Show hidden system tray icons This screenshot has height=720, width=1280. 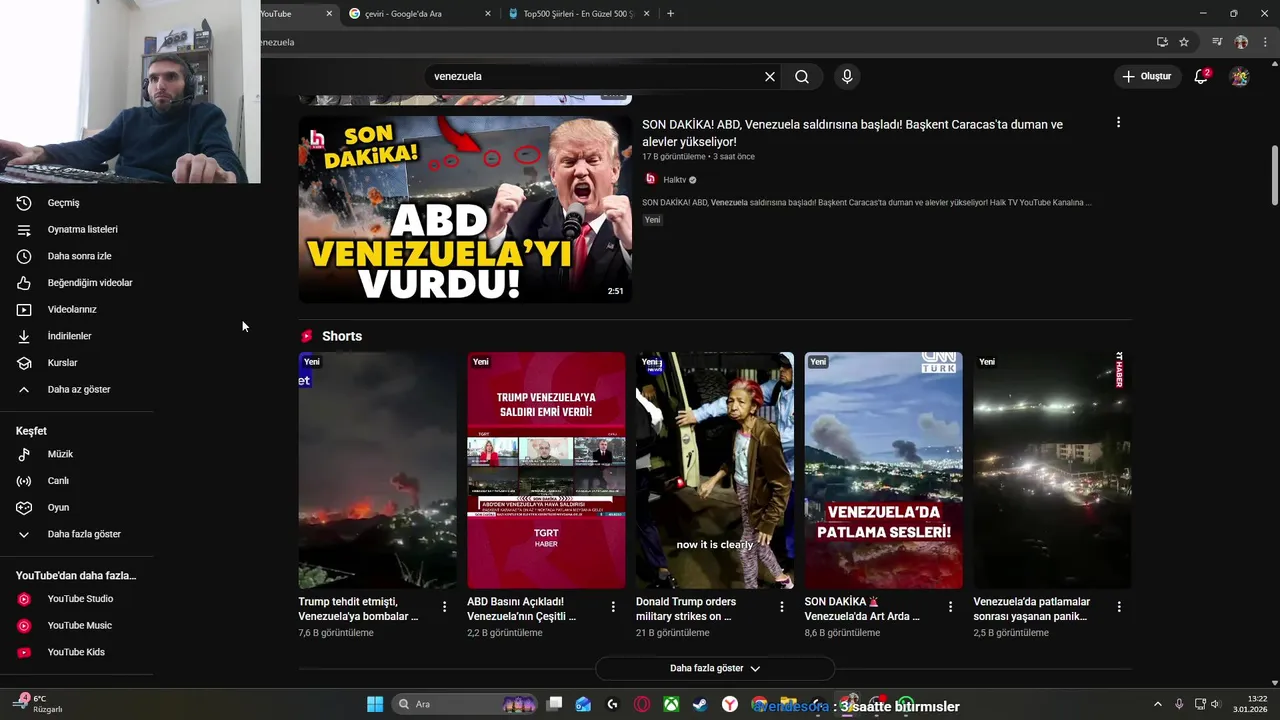[1158, 704]
